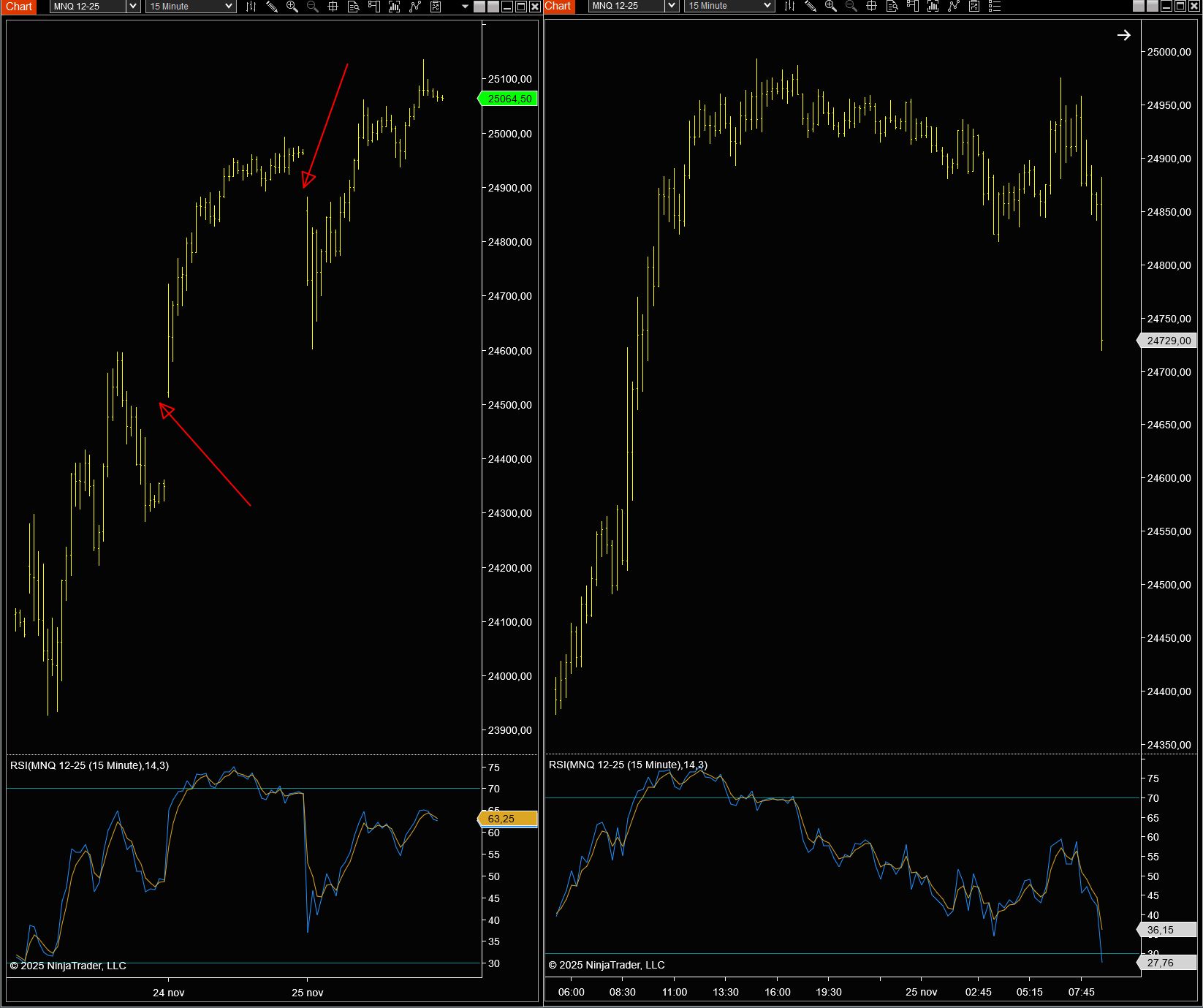
Task: Click the scroll-to-latest arrow on right chart
Action: click(1123, 35)
